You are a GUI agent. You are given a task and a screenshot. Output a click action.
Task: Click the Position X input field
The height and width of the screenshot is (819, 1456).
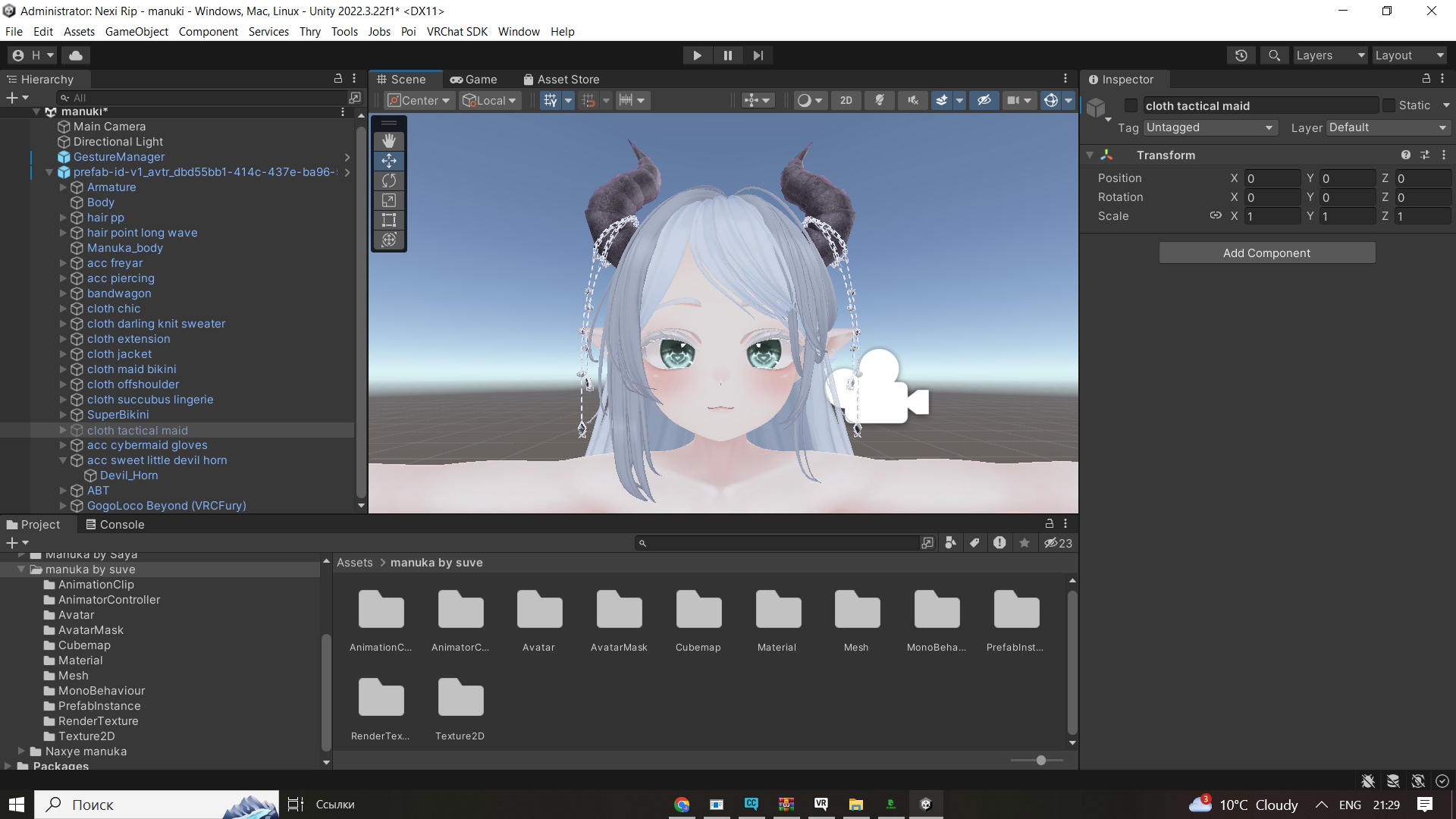click(x=1272, y=178)
